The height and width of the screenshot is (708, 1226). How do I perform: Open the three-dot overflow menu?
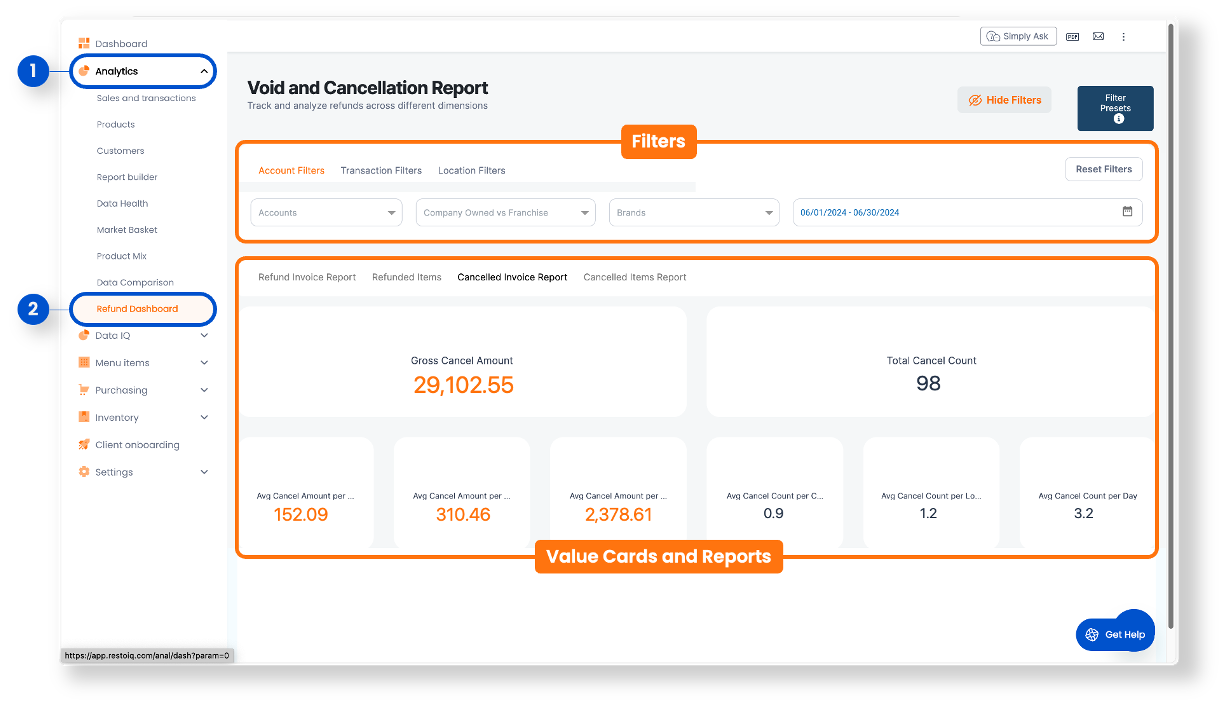1123,36
